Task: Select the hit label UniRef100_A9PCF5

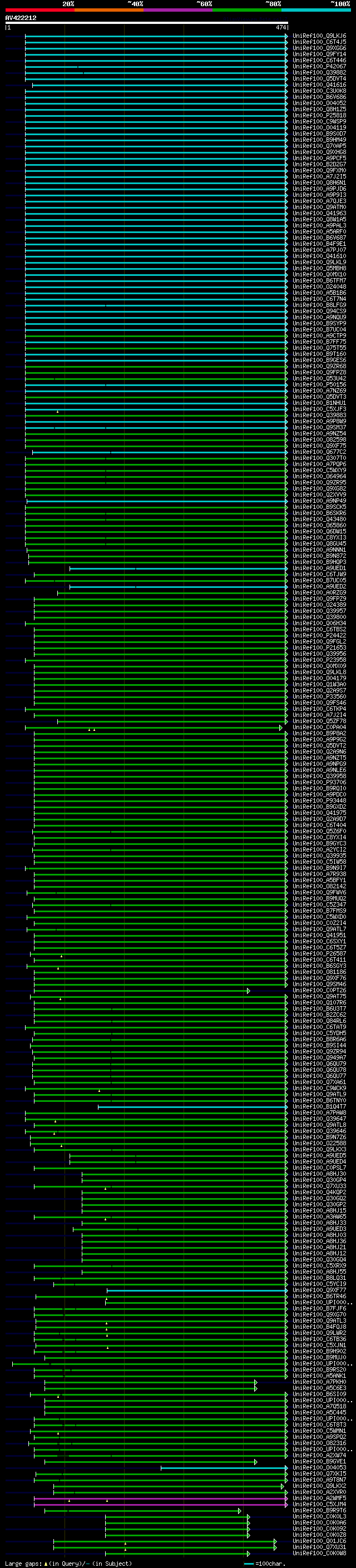Action: (x=319, y=159)
